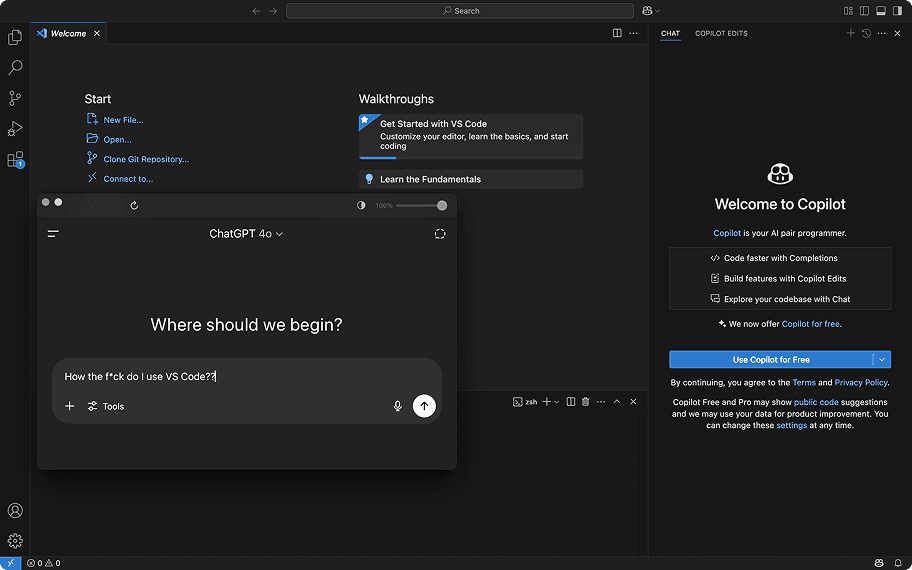This screenshot has width=912, height=570.
Task: Open the Copilot for free link
Action: coord(811,324)
